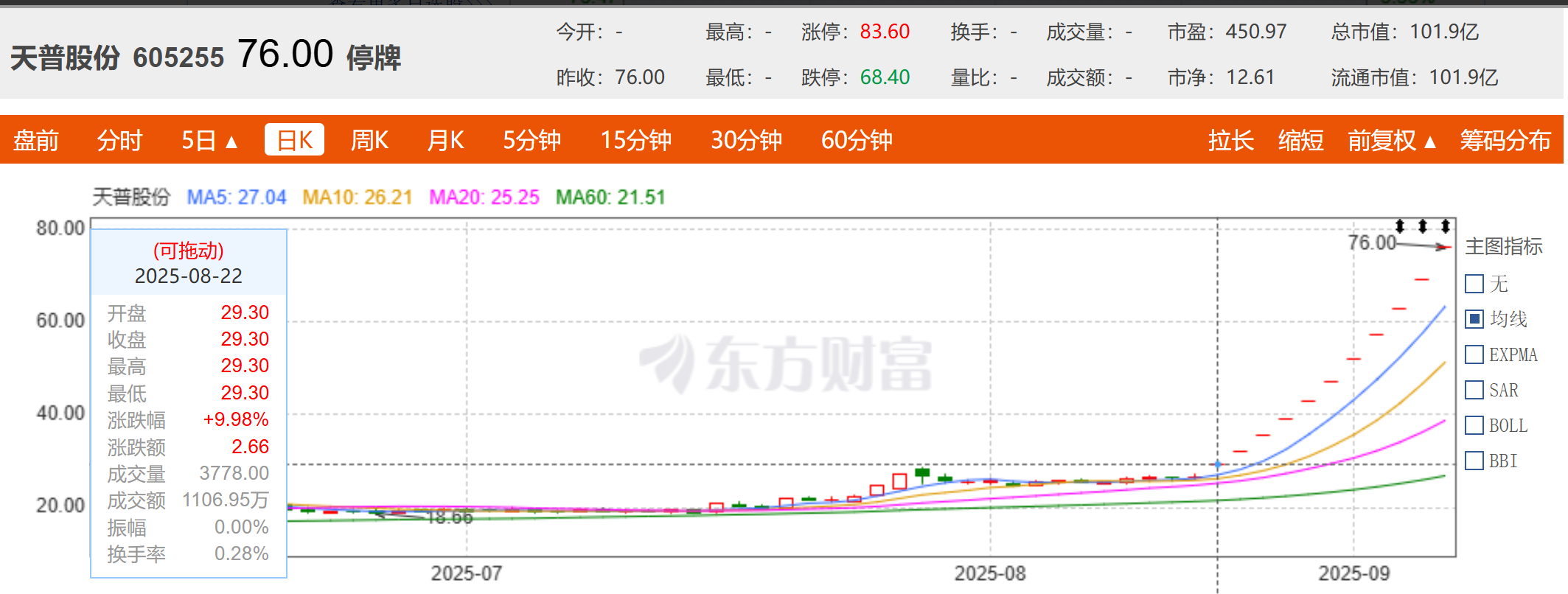Screen dimensions: 1568x594
Task: Click the MA10: 26.21 legend label
Action: click(x=358, y=198)
